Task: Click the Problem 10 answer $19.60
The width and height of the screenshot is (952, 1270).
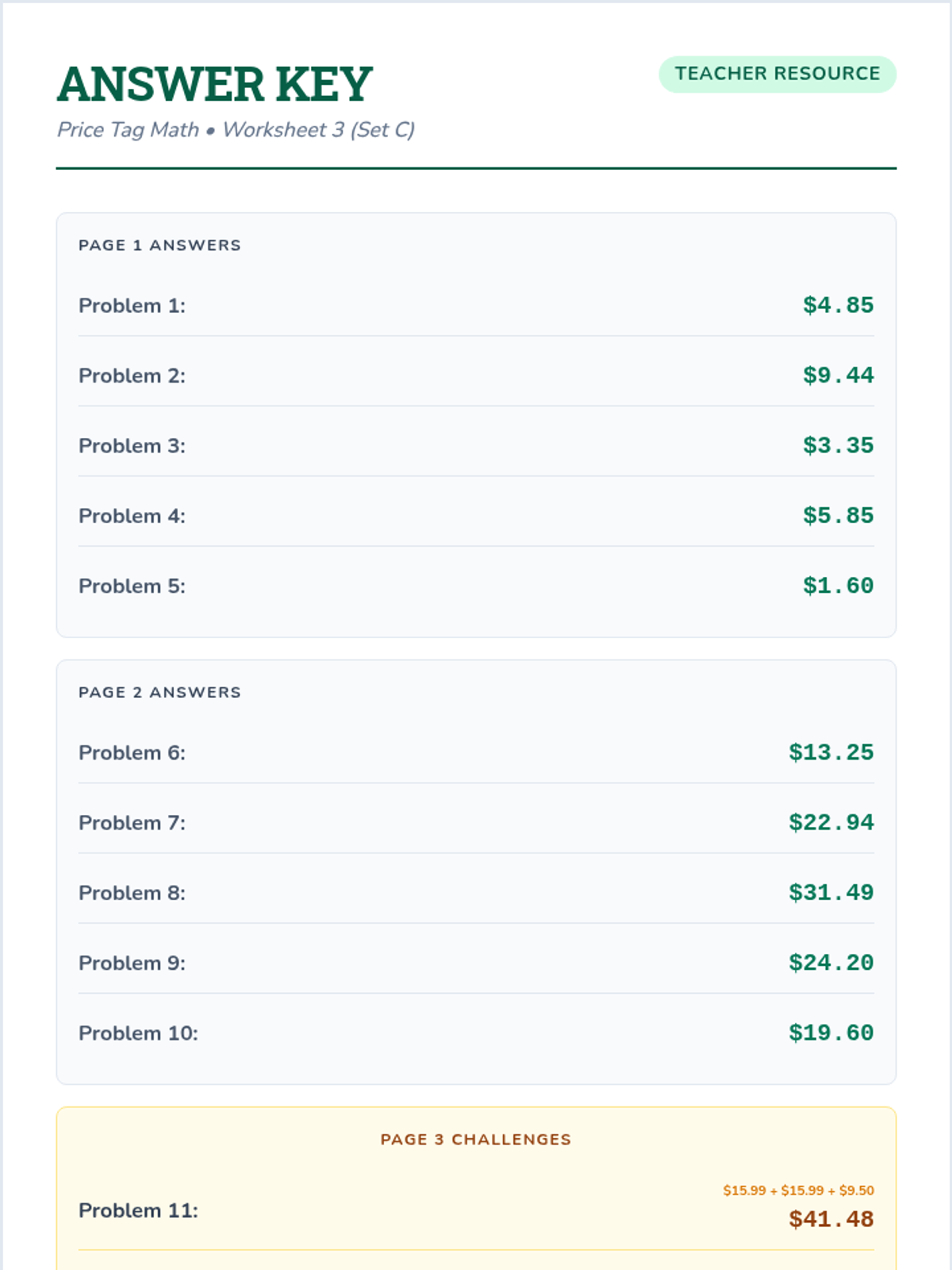Action: tap(831, 1033)
